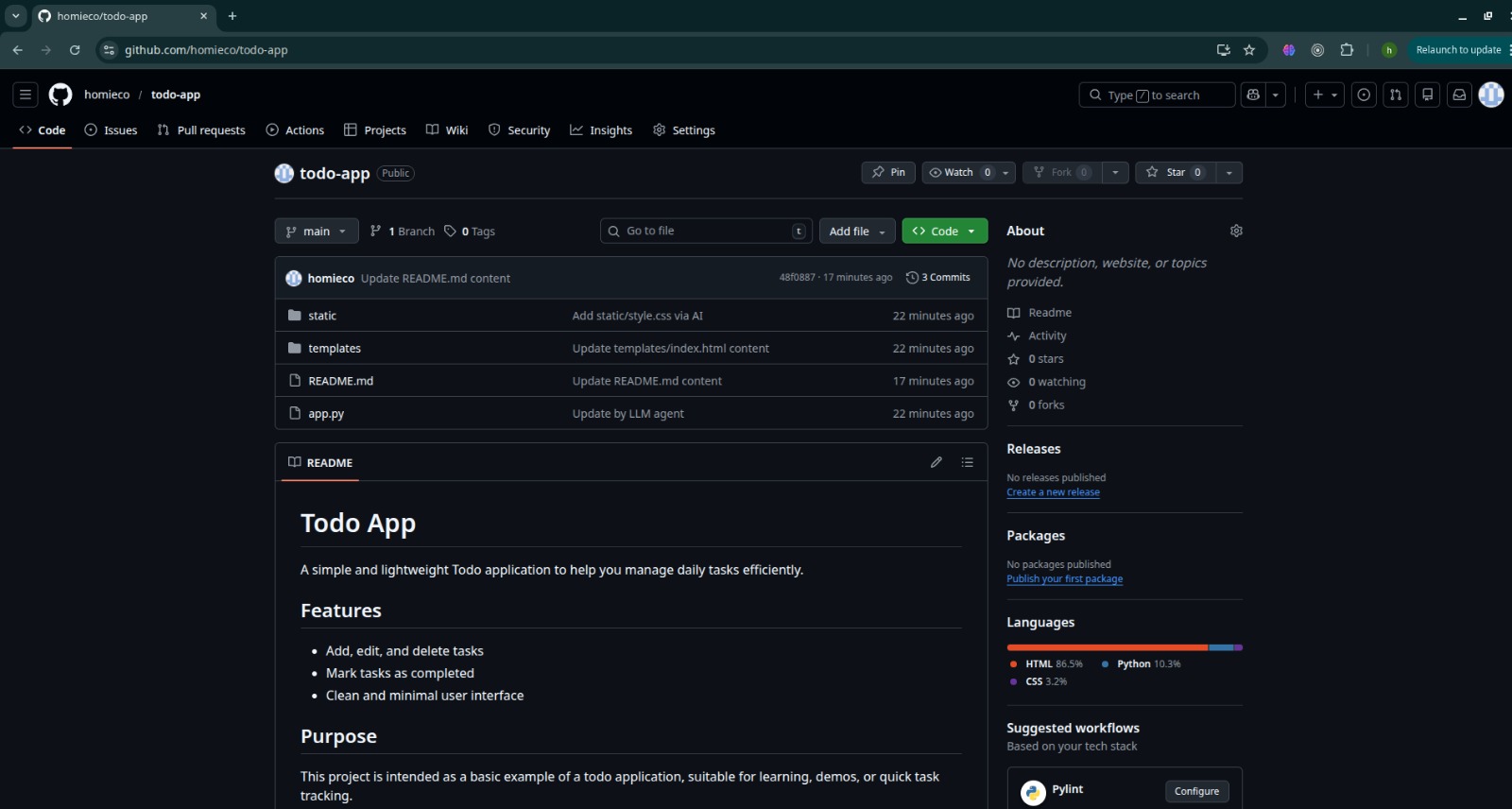
Task: Open the Actions tab
Action: 295,130
